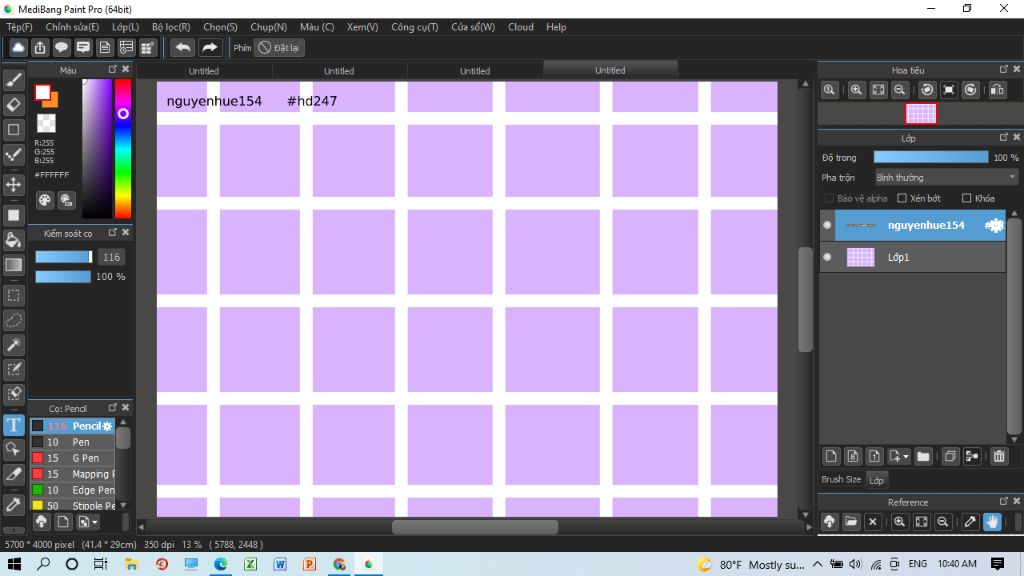
Task: Open Windows Start menu
Action: pyautogui.click(x=14, y=564)
